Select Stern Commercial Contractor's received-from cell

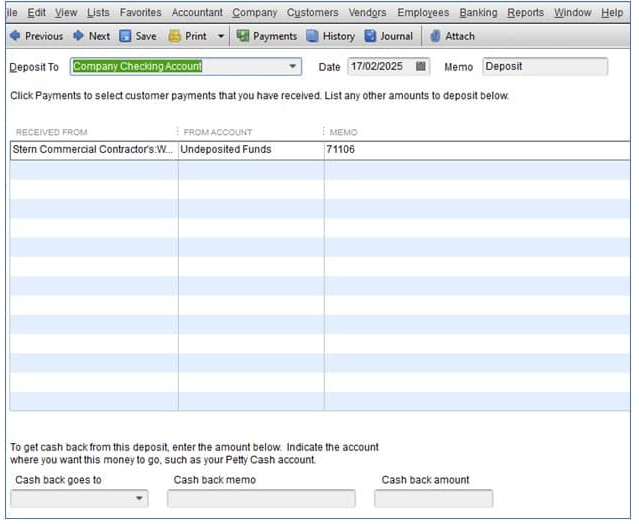coord(94,150)
